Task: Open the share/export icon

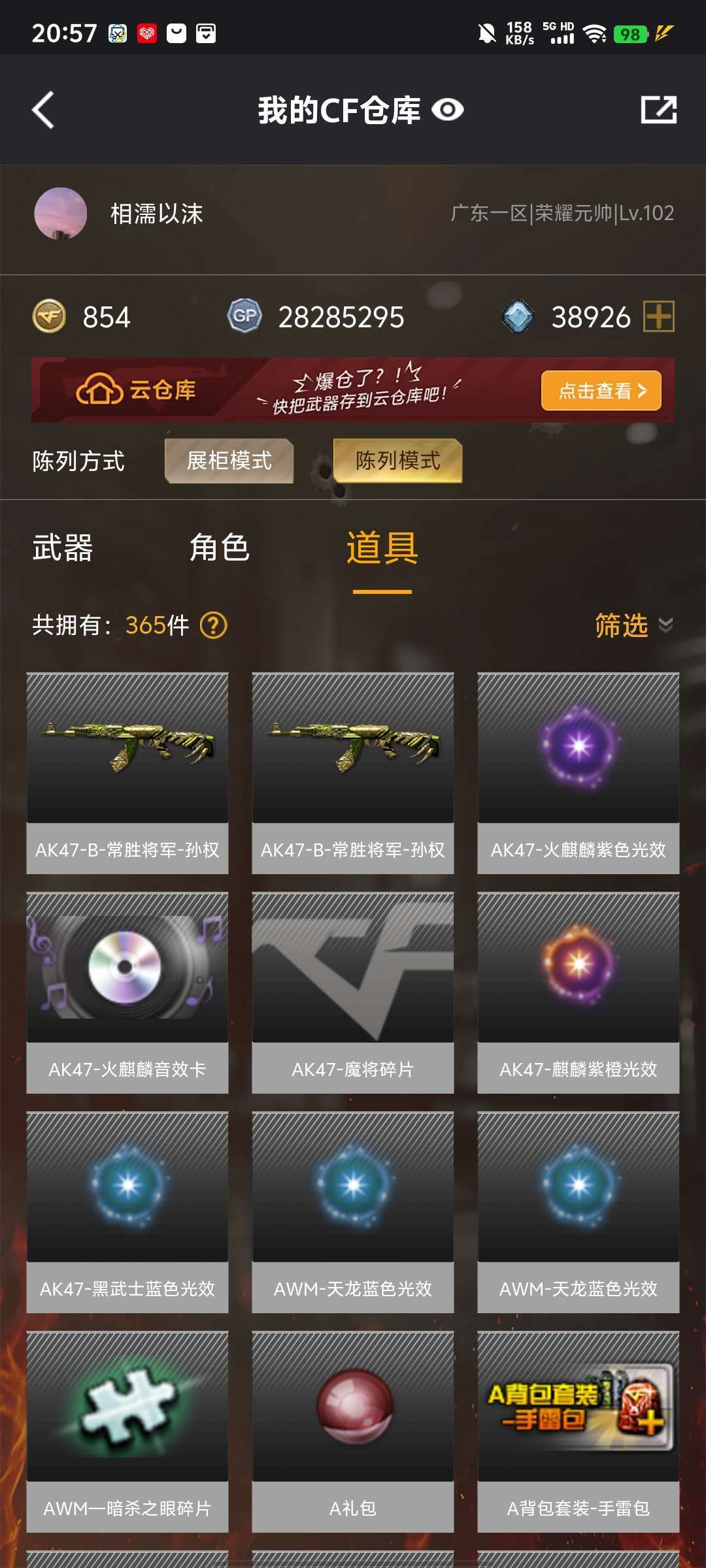Action: pos(658,110)
